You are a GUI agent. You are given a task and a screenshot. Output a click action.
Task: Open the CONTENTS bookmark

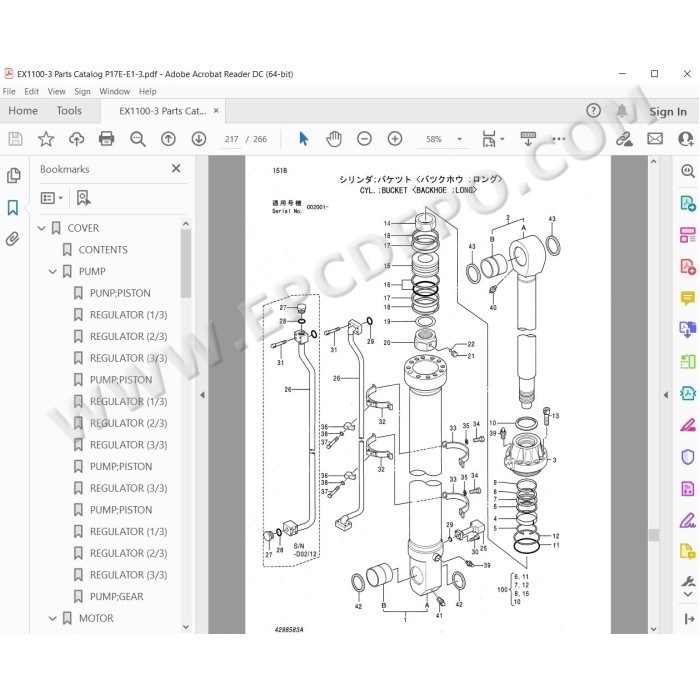point(103,250)
